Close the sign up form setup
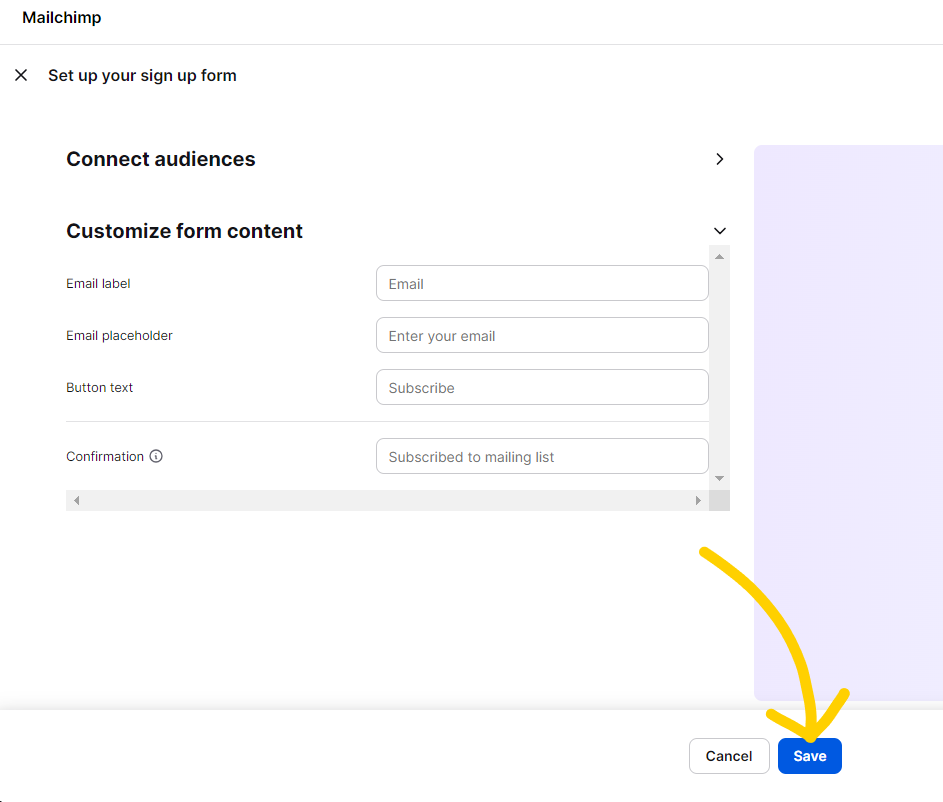 [21, 75]
